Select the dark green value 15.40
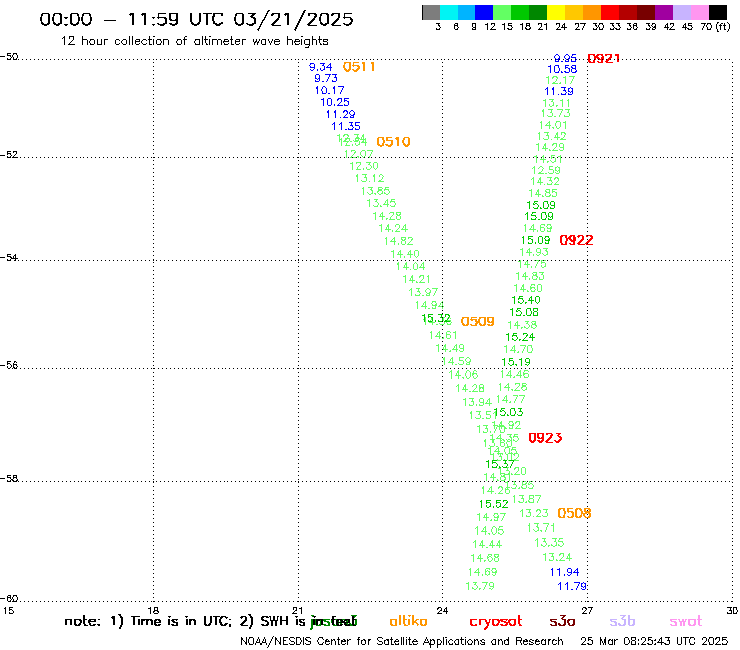 coord(526,300)
